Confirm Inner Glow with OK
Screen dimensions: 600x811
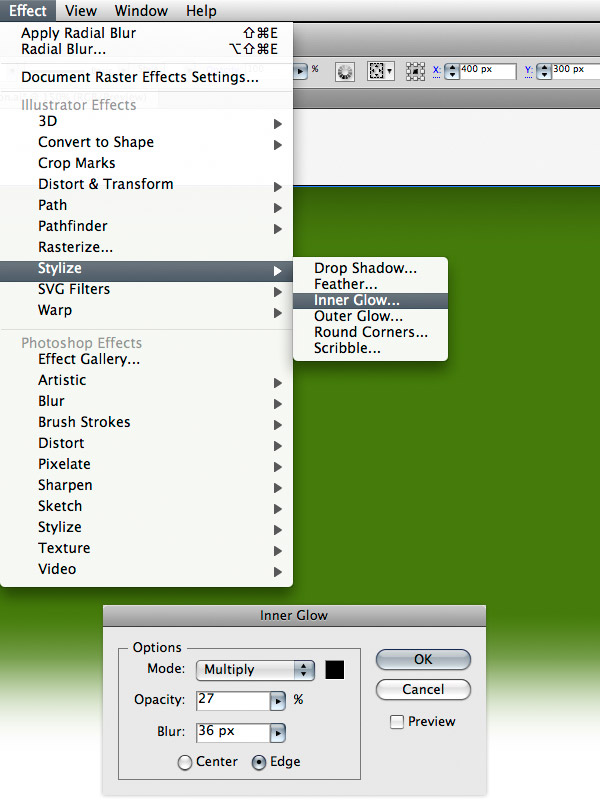(423, 659)
